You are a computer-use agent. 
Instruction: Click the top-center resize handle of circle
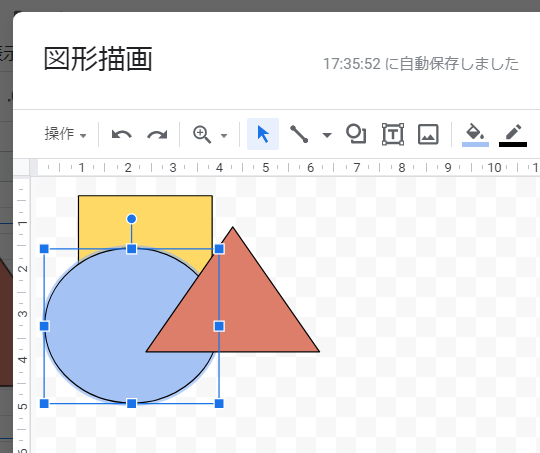pos(132,249)
